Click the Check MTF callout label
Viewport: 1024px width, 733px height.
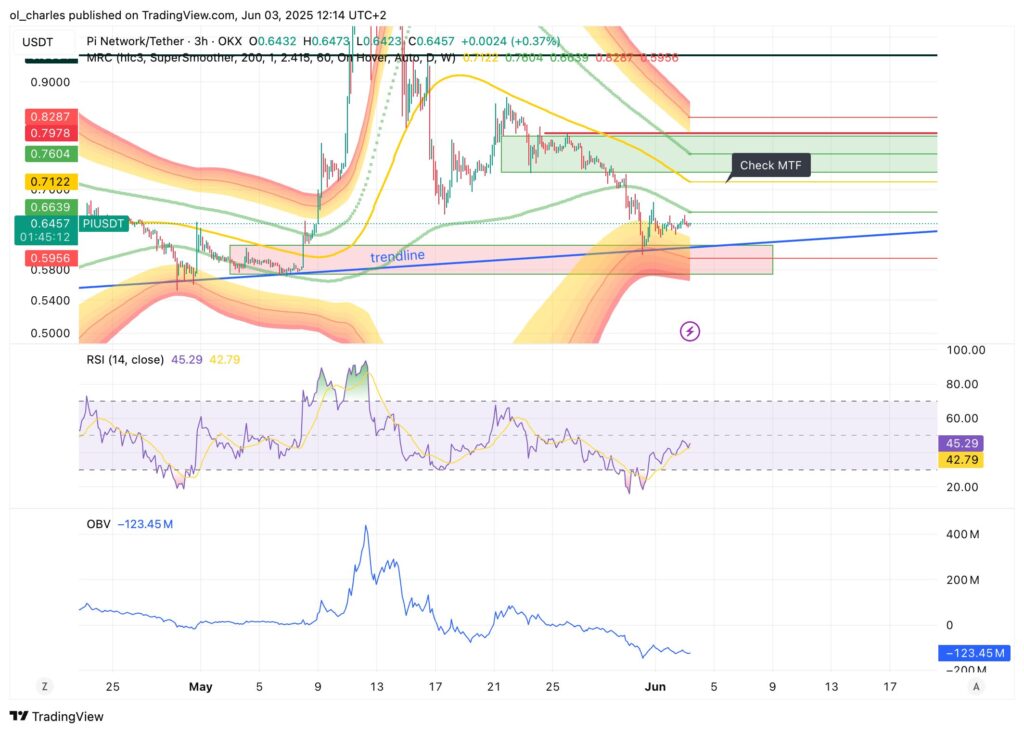tap(769, 166)
